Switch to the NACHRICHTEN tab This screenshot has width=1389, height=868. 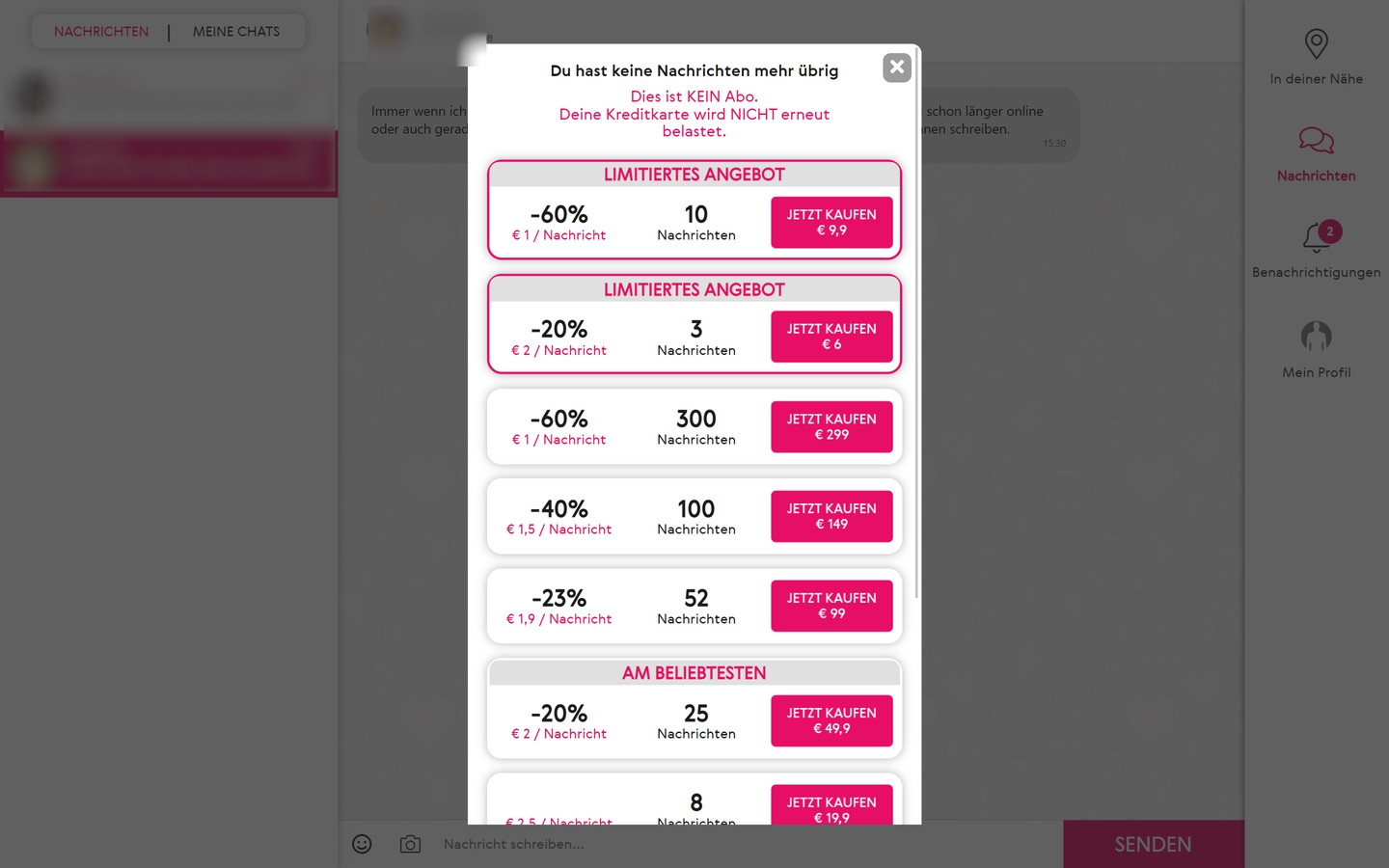101,32
